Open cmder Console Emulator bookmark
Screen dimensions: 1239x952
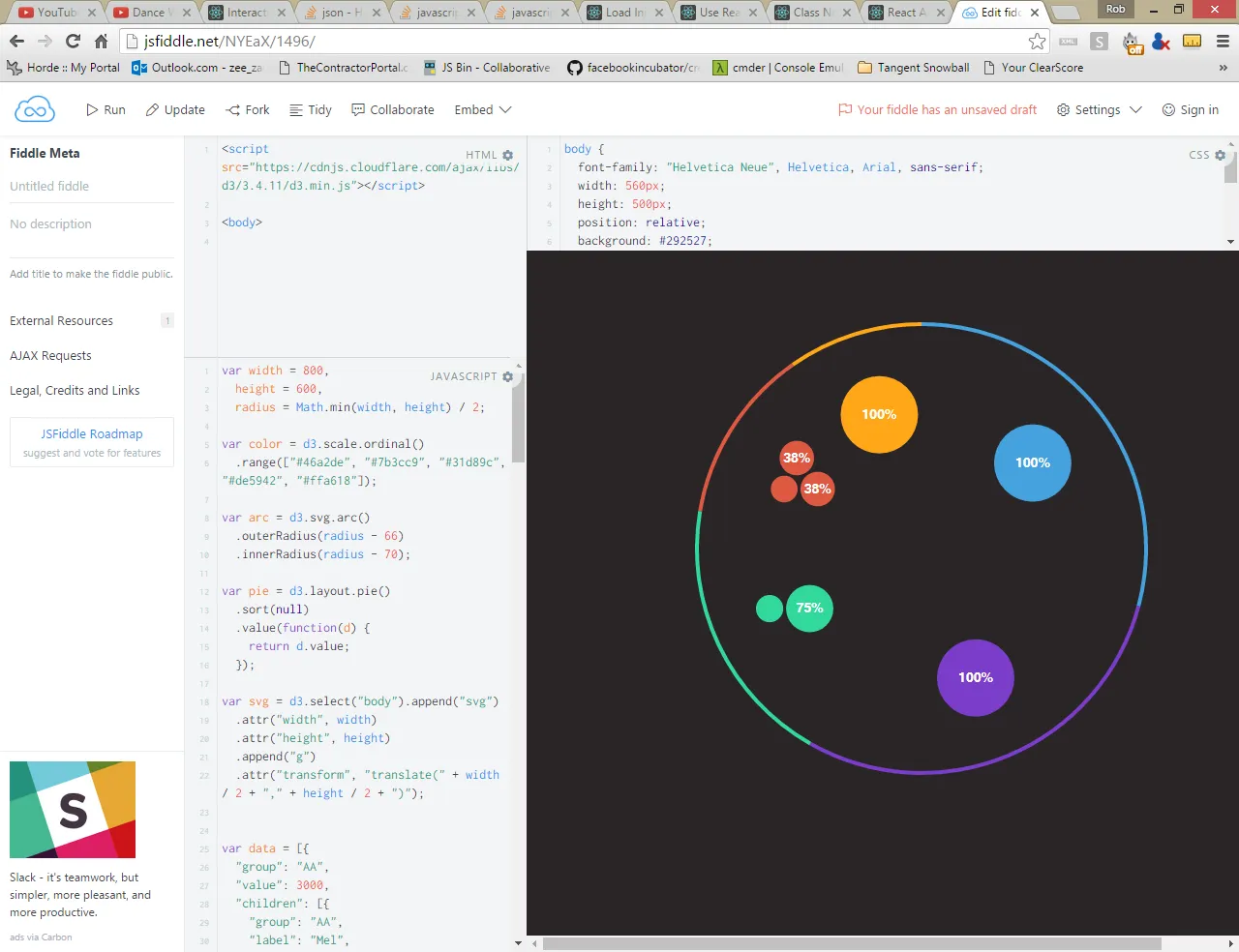tap(777, 68)
